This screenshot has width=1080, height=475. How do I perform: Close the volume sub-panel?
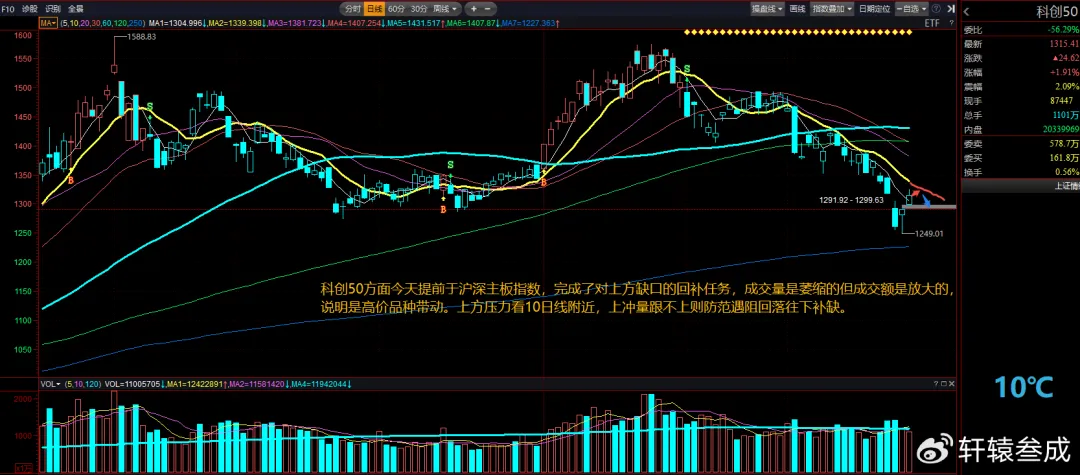click(x=951, y=383)
